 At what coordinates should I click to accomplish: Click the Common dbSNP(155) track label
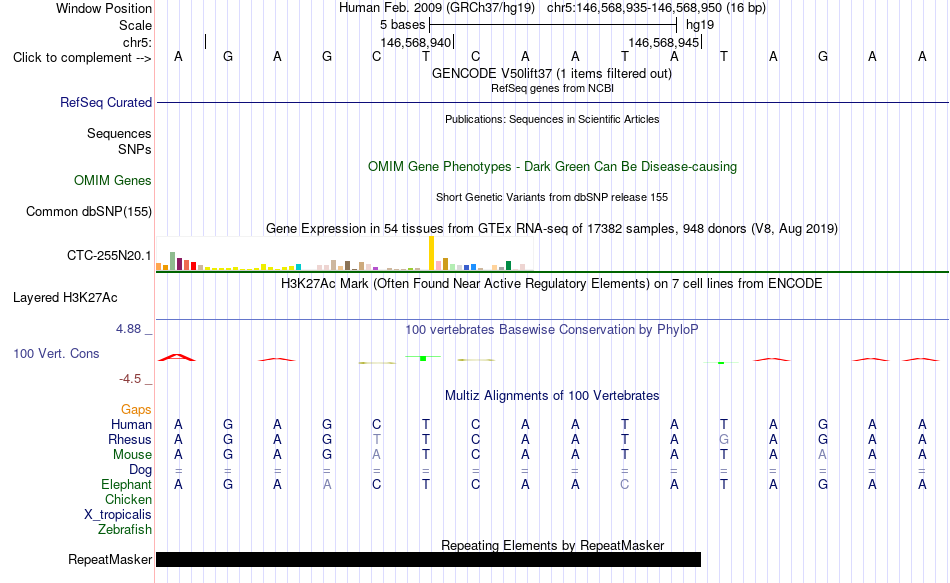(x=88, y=212)
